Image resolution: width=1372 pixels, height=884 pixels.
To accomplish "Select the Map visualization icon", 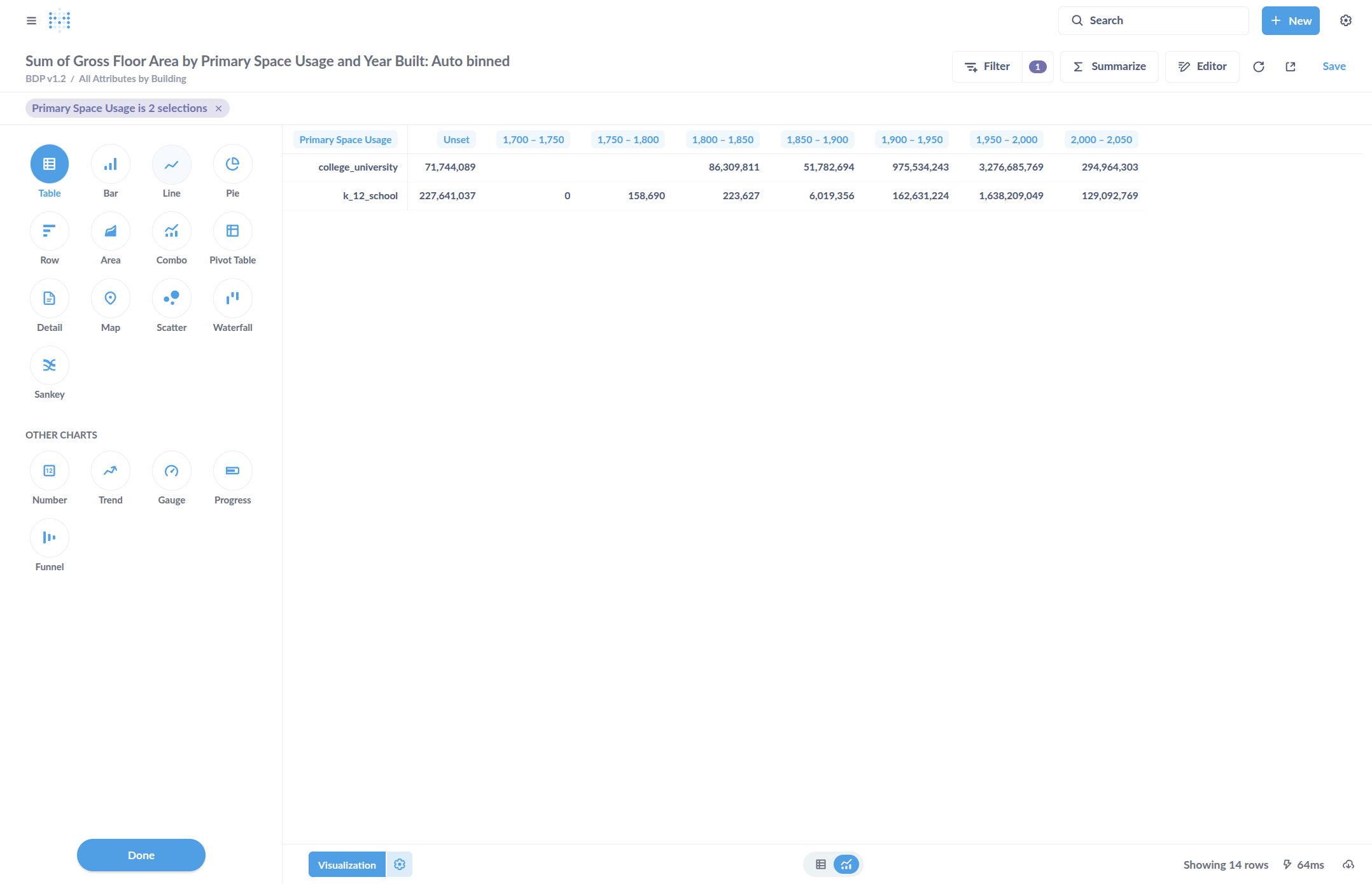I will pyautogui.click(x=110, y=298).
